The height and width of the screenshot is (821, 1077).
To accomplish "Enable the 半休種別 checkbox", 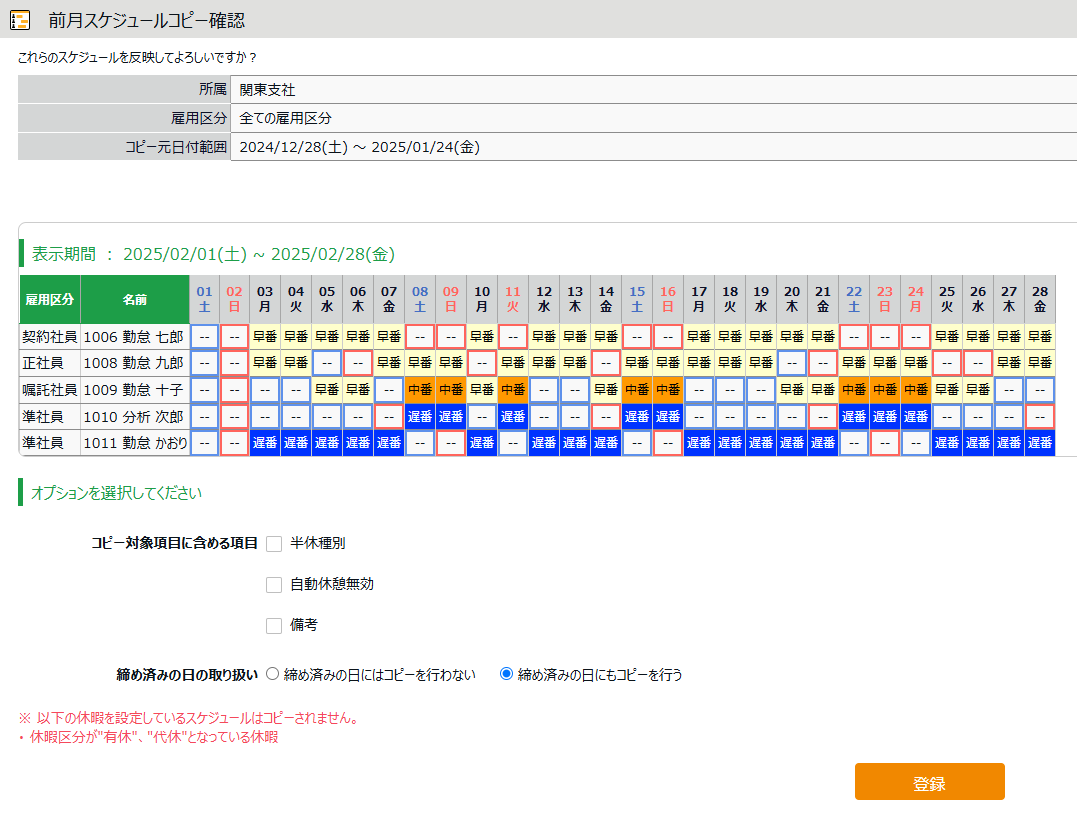I will click(274, 544).
